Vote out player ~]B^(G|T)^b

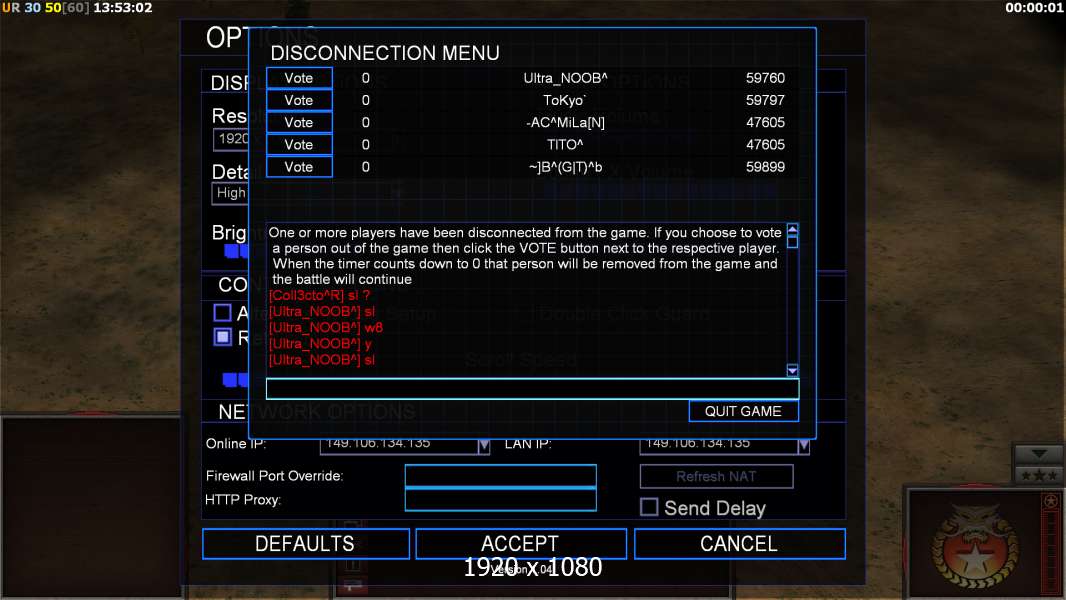[x=299, y=167]
